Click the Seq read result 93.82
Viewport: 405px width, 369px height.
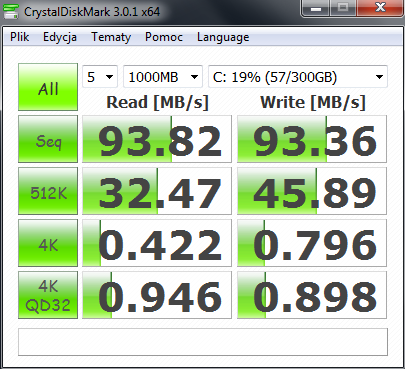tap(157, 139)
